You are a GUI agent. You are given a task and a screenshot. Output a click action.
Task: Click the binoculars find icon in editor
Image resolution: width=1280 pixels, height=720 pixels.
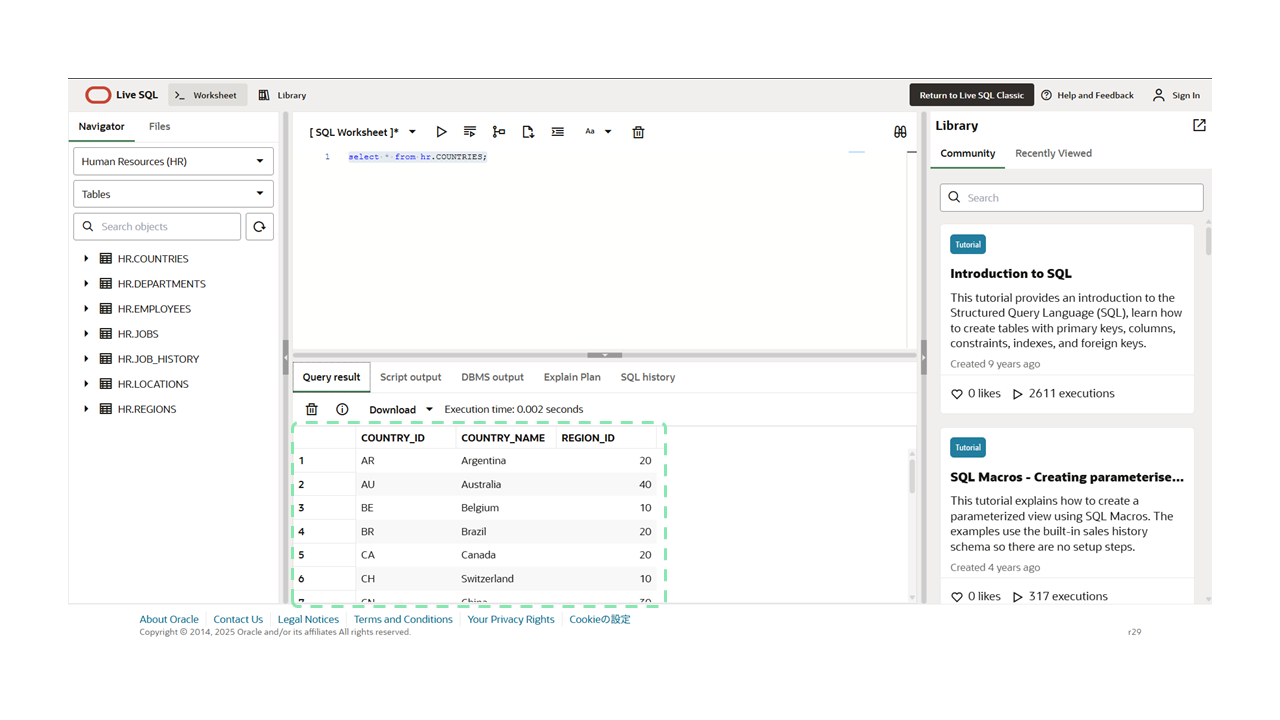point(900,132)
